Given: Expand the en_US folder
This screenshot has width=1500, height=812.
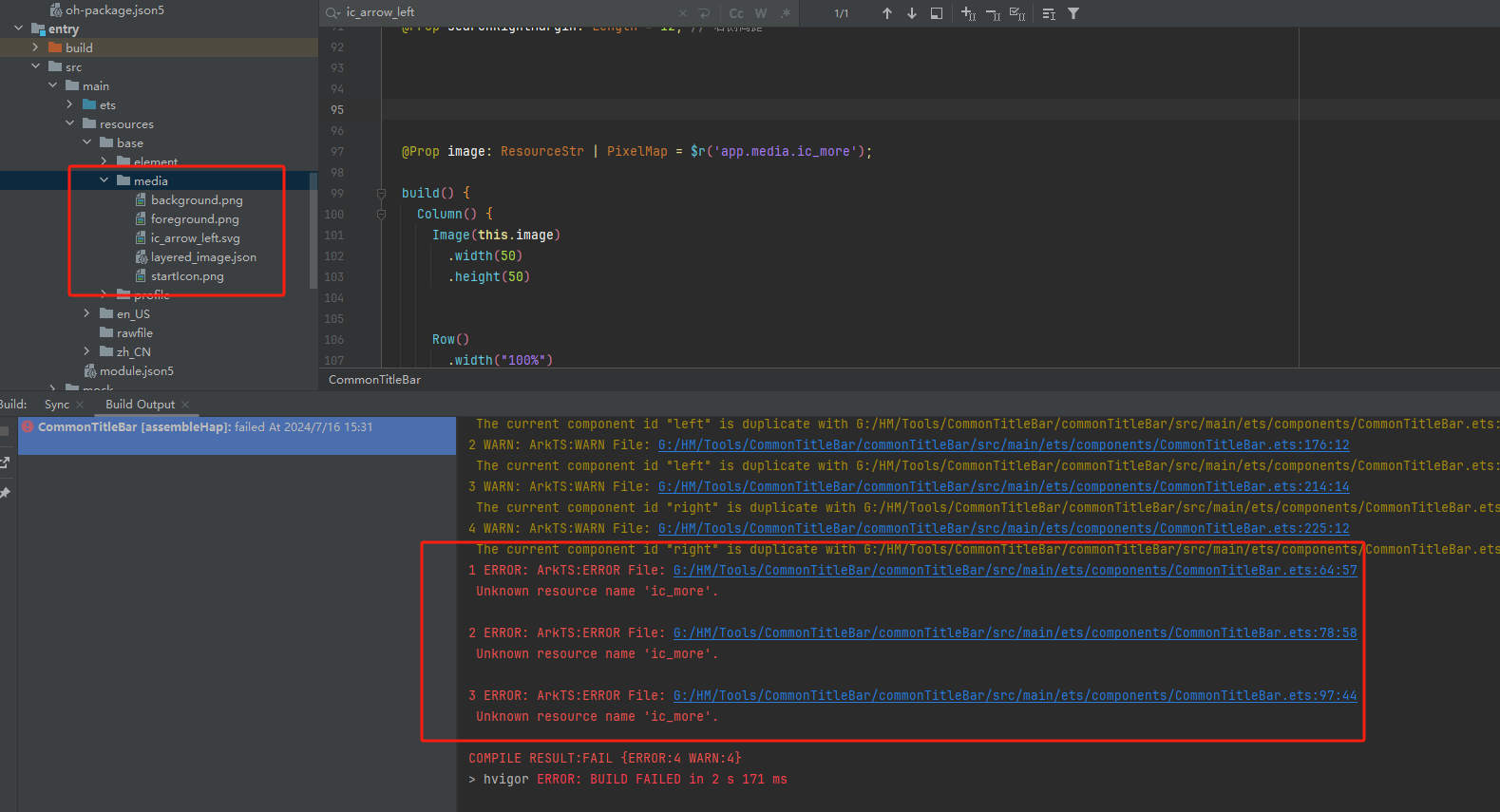Looking at the screenshot, I should [86, 313].
